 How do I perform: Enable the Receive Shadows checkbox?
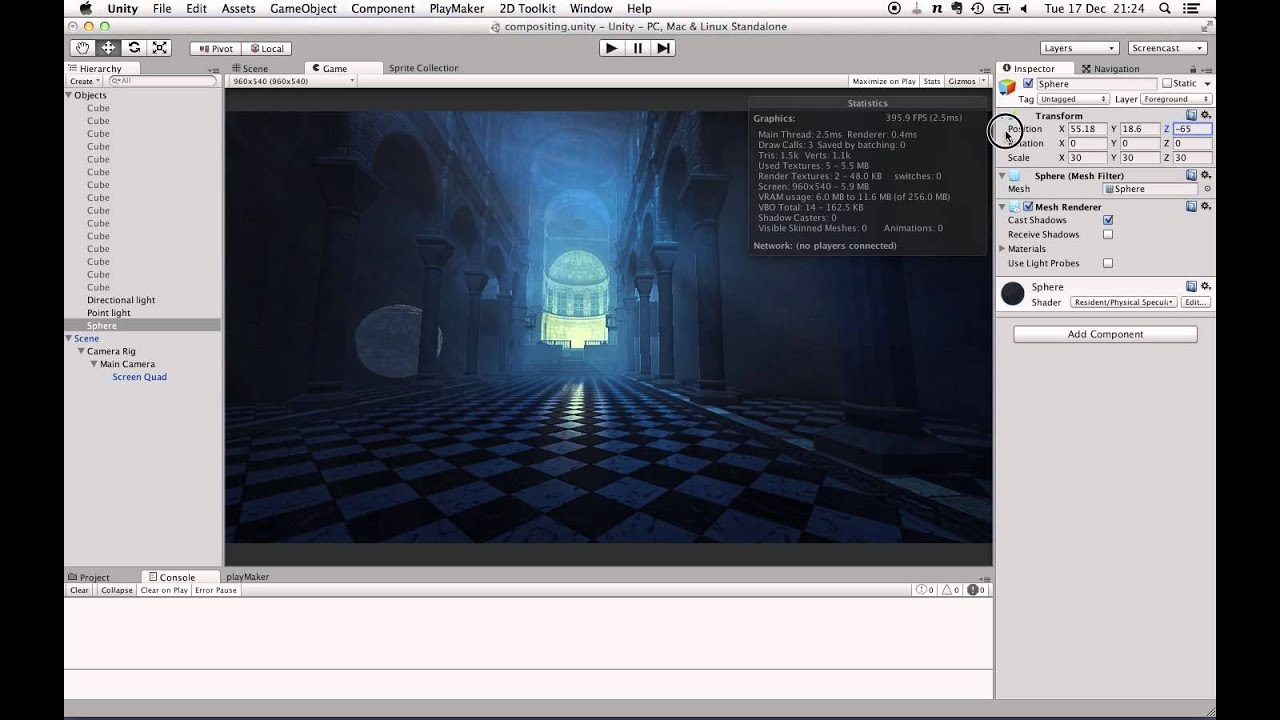pyautogui.click(x=1108, y=234)
